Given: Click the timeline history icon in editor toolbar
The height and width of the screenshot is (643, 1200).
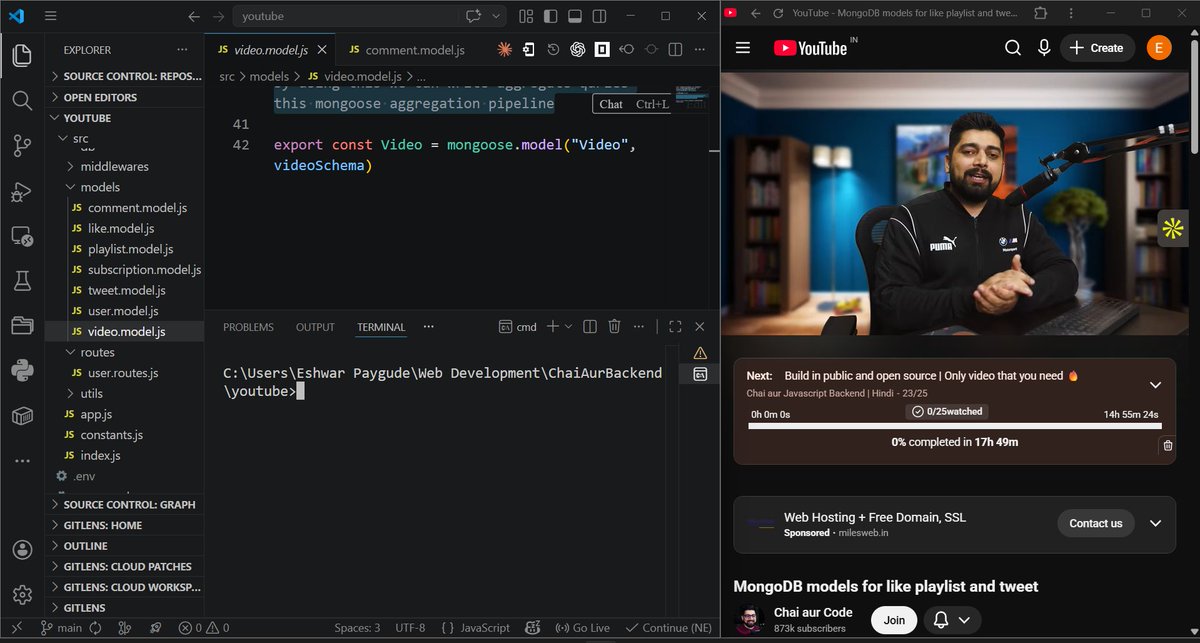Looking at the screenshot, I should tap(553, 49).
